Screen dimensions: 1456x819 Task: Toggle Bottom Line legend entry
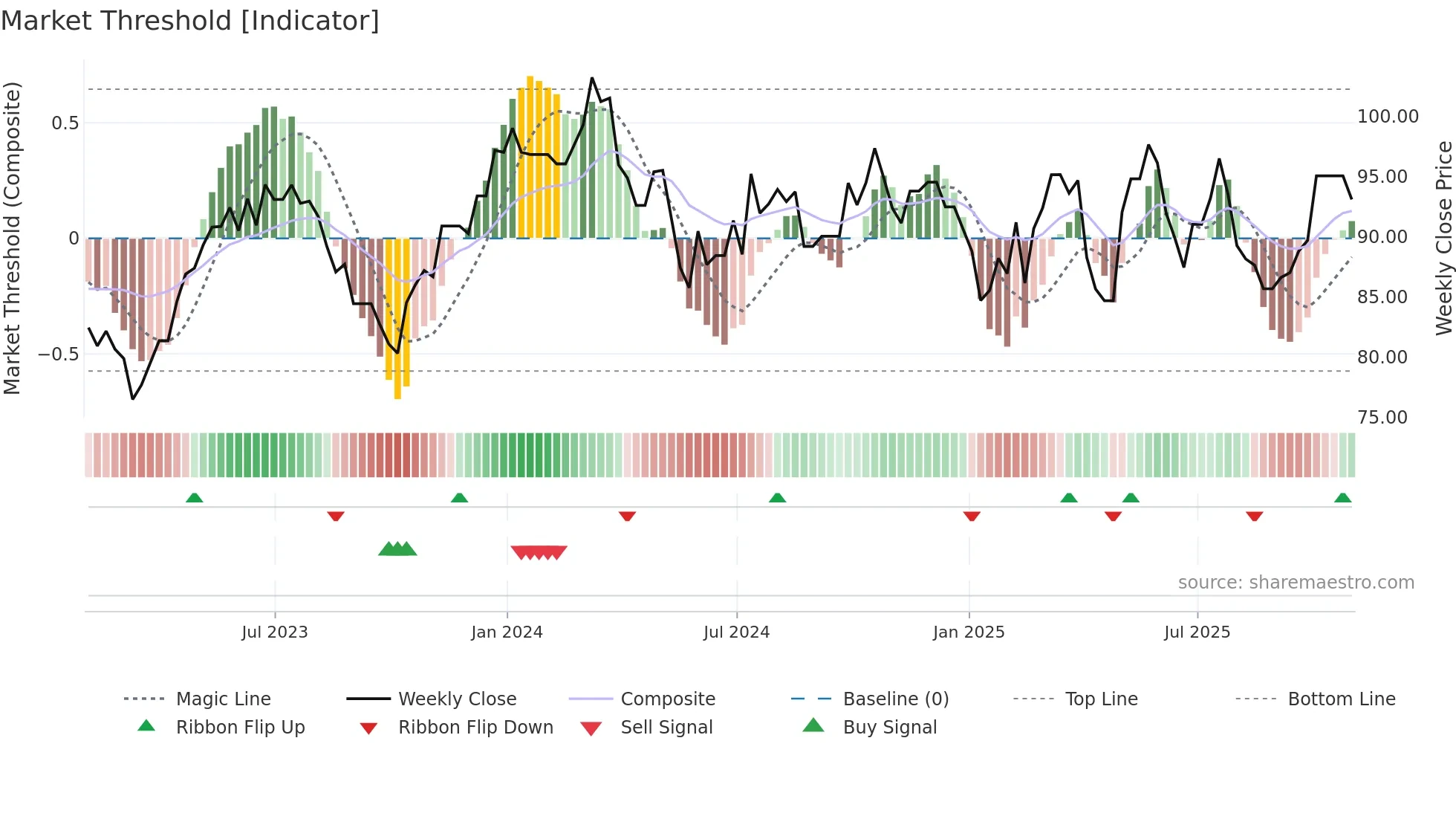click(x=1341, y=699)
